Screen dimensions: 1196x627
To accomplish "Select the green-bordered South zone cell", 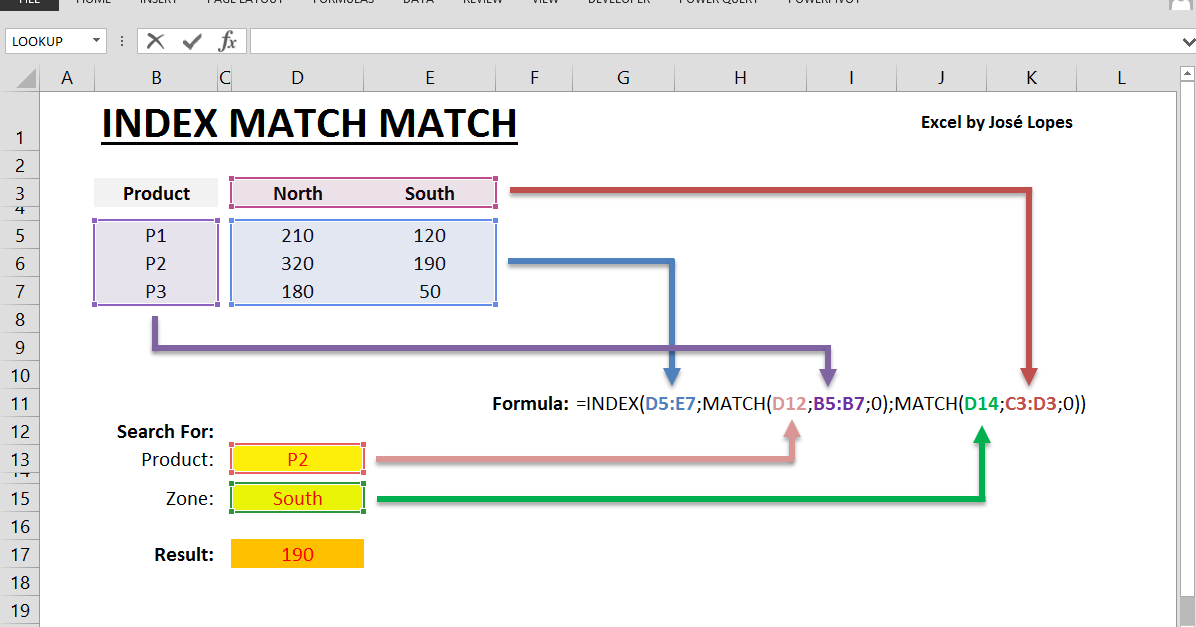I will (297, 497).
